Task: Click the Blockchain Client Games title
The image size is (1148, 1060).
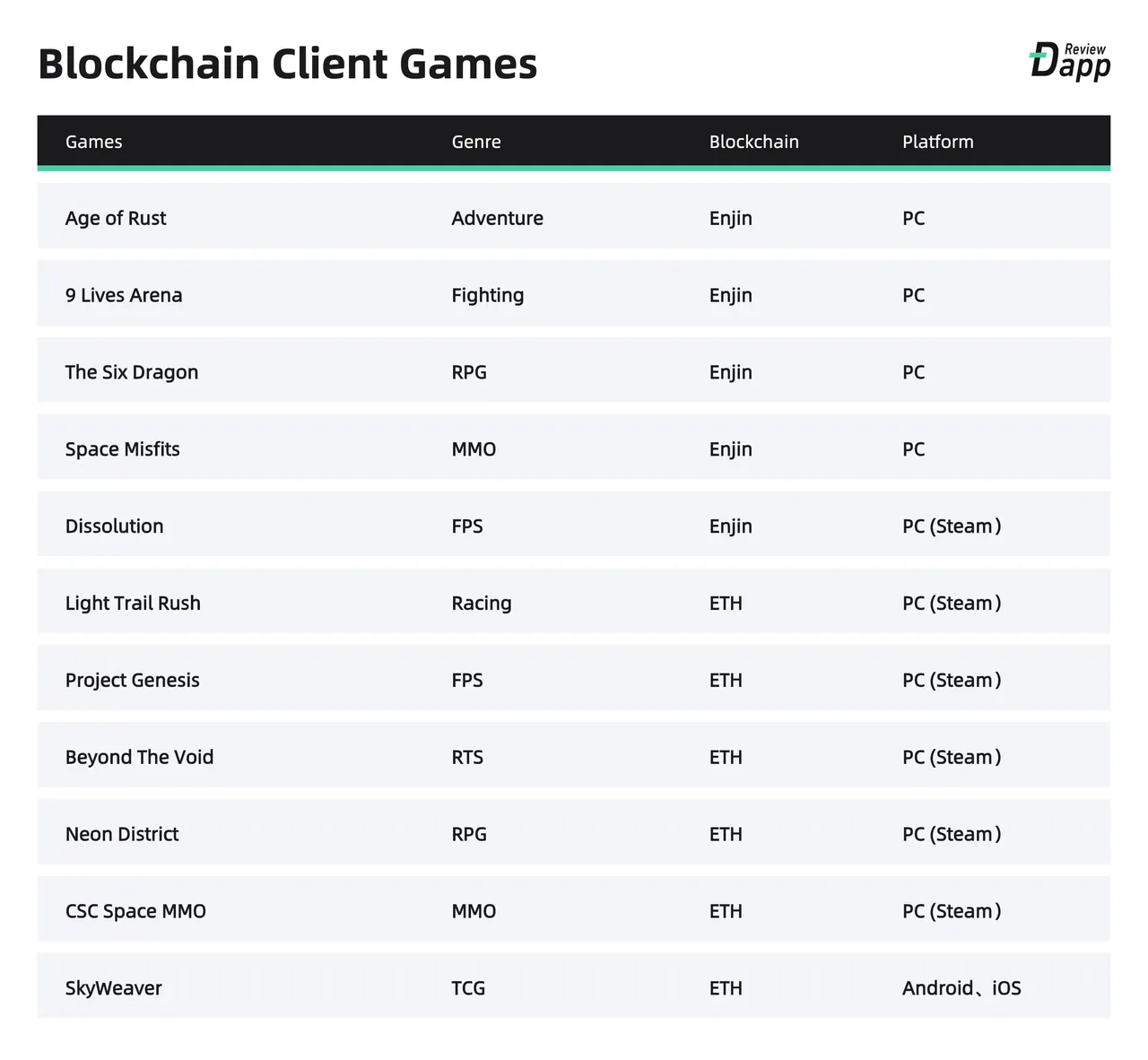Action: 288,65
